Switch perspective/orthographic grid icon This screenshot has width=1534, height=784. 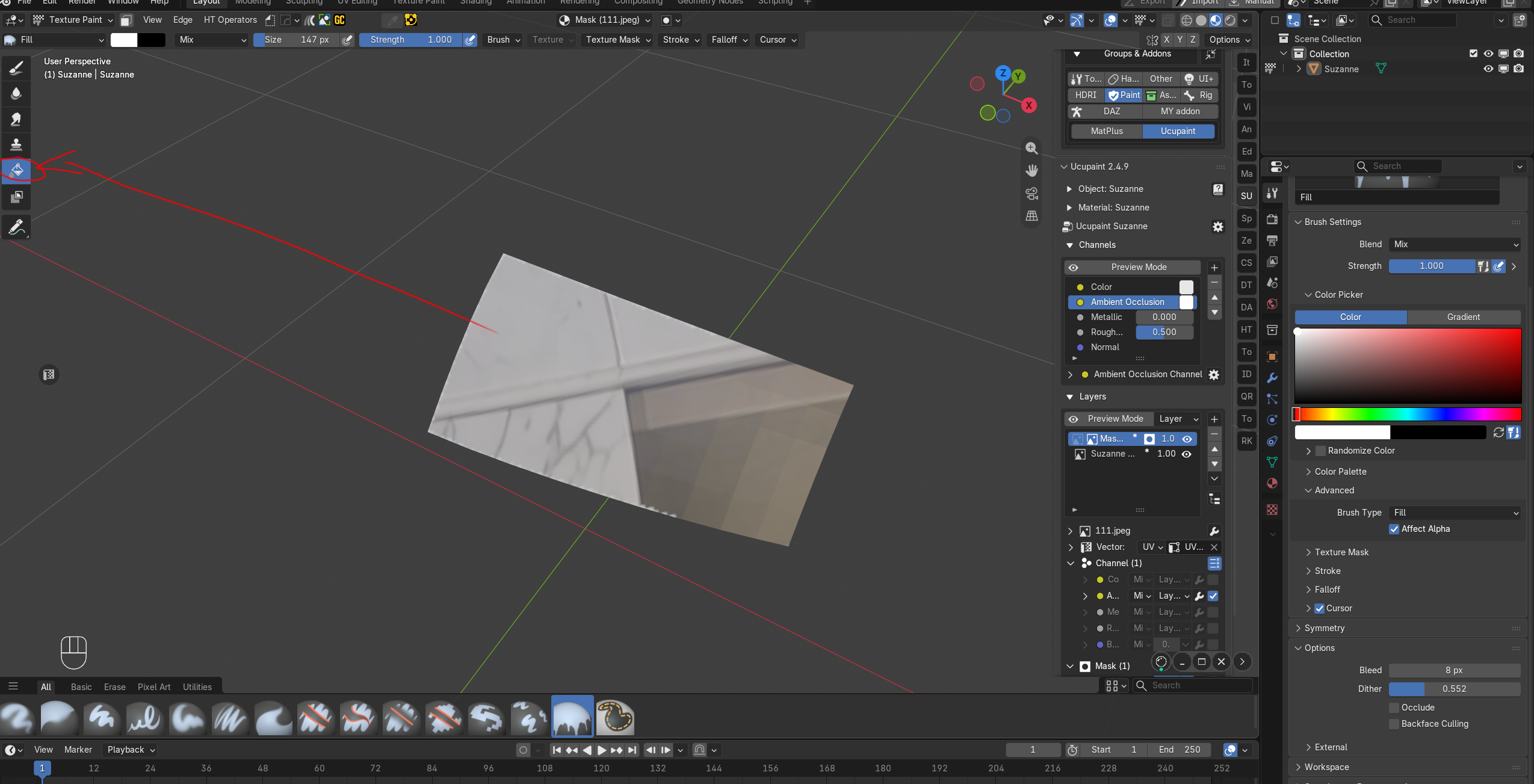[1031, 216]
